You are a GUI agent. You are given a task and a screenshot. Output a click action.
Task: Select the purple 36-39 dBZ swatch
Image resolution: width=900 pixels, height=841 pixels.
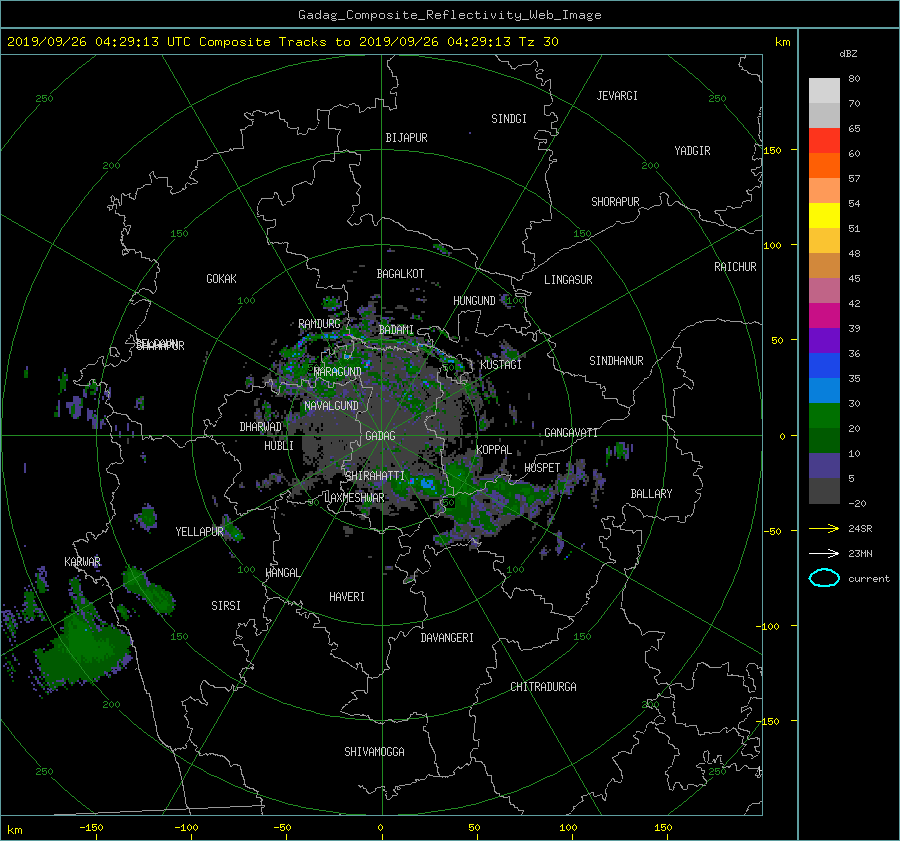tap(824, 340)
